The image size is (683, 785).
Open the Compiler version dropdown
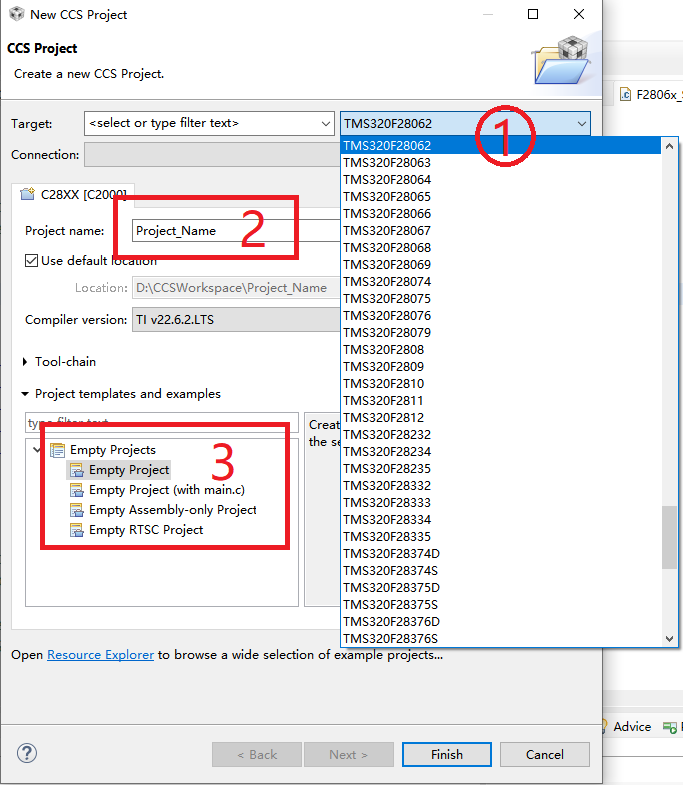coord(236,319)
